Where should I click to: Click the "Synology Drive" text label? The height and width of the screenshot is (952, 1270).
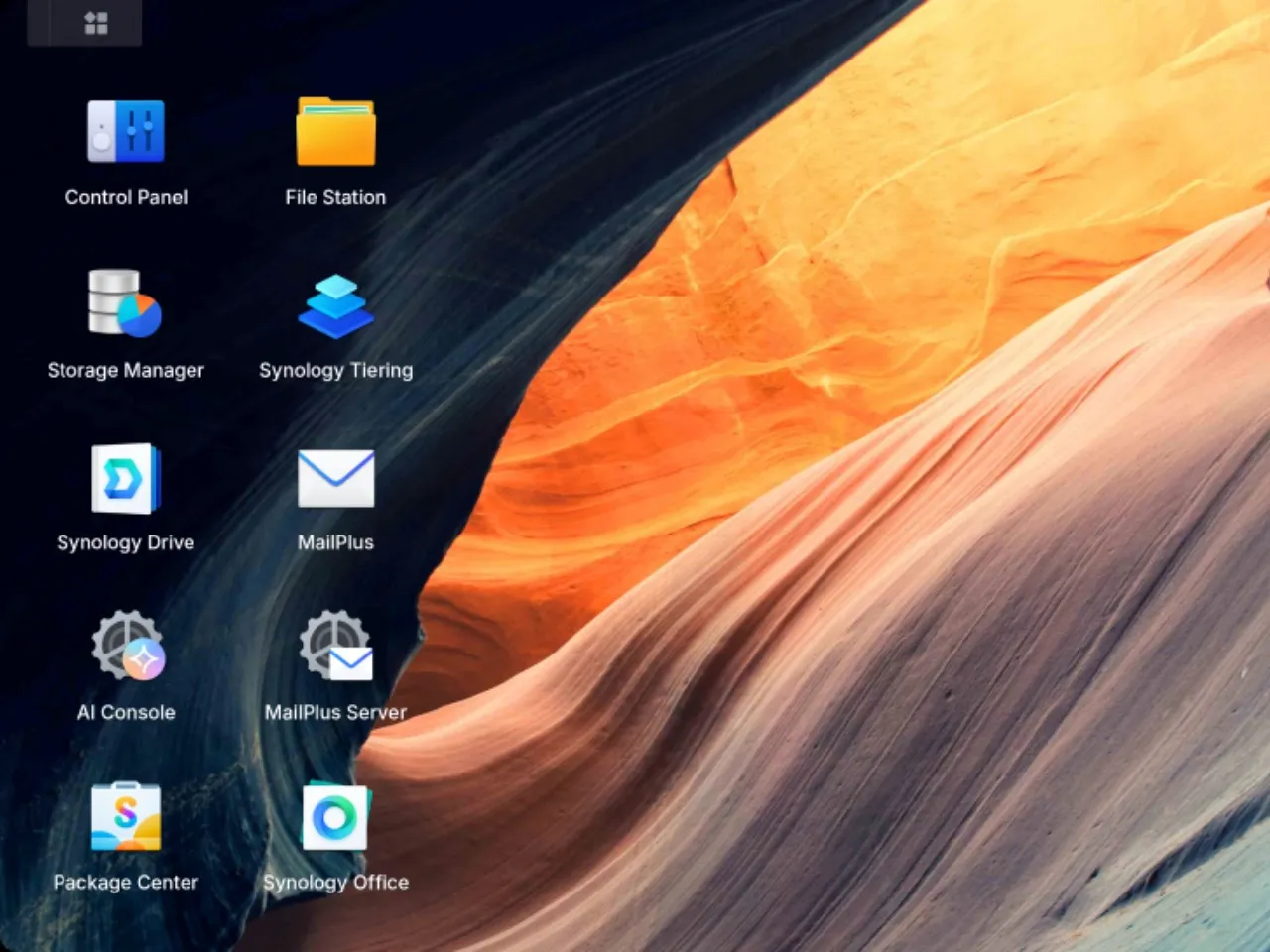125,542
